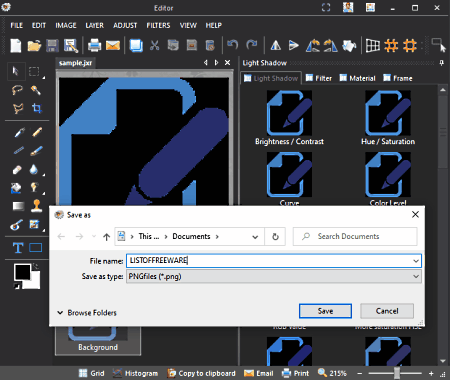This screenshot has height=380, width=450.
Task: Choose the Lasso selection tool
Action: 17,90
